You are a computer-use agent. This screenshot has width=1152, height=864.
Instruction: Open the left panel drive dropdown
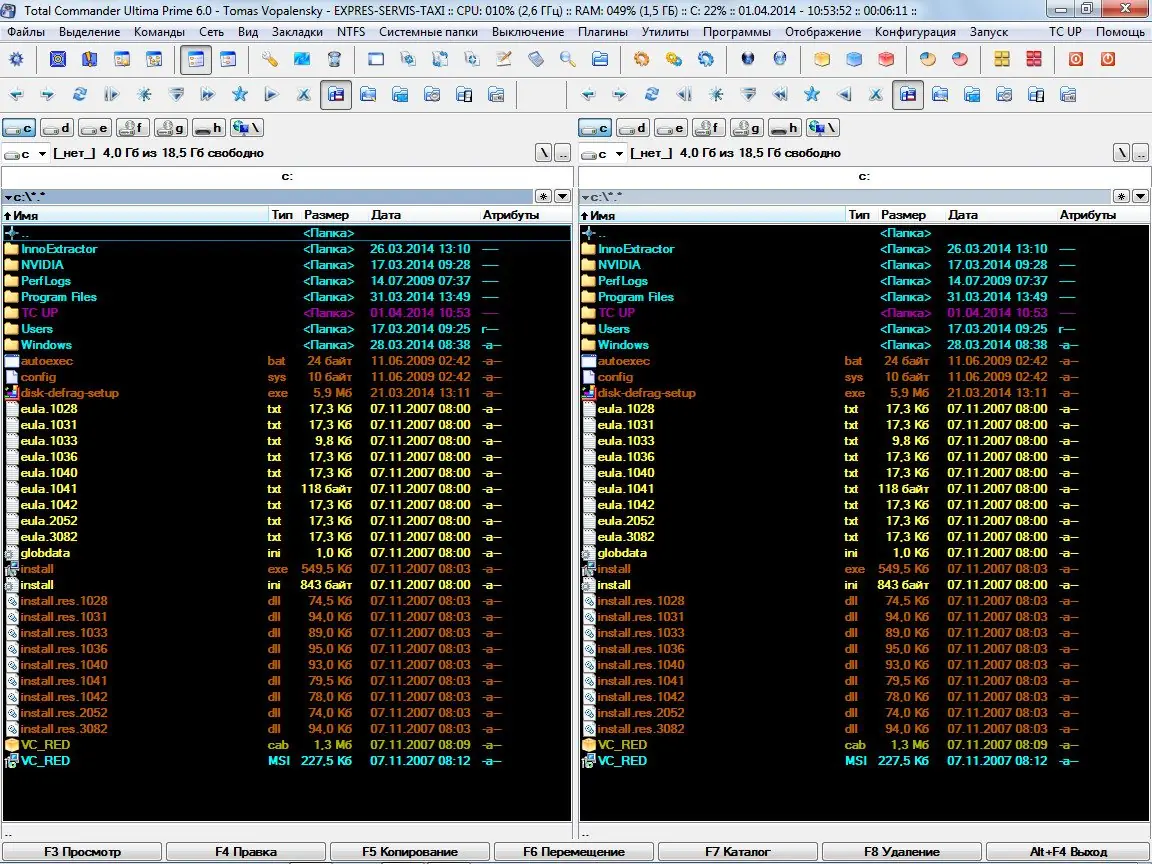pos(25,153)
